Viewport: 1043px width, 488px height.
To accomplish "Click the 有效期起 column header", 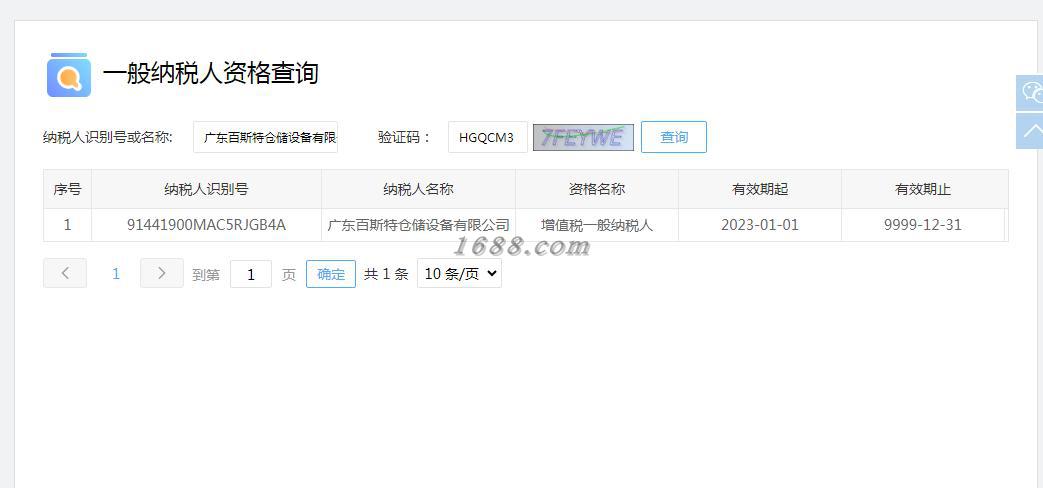I will coord(760,189).
